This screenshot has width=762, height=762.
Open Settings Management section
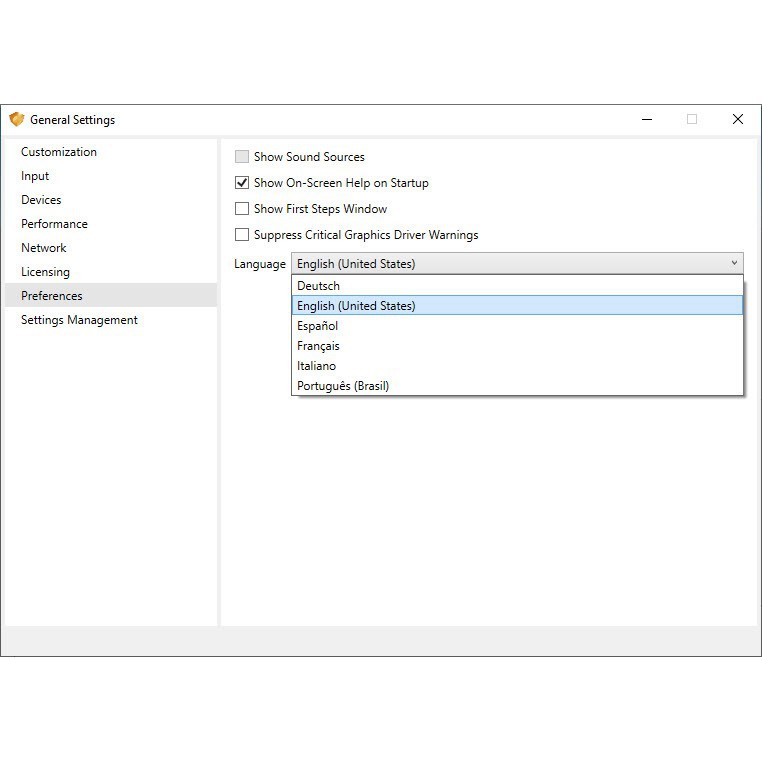(79, 320)
